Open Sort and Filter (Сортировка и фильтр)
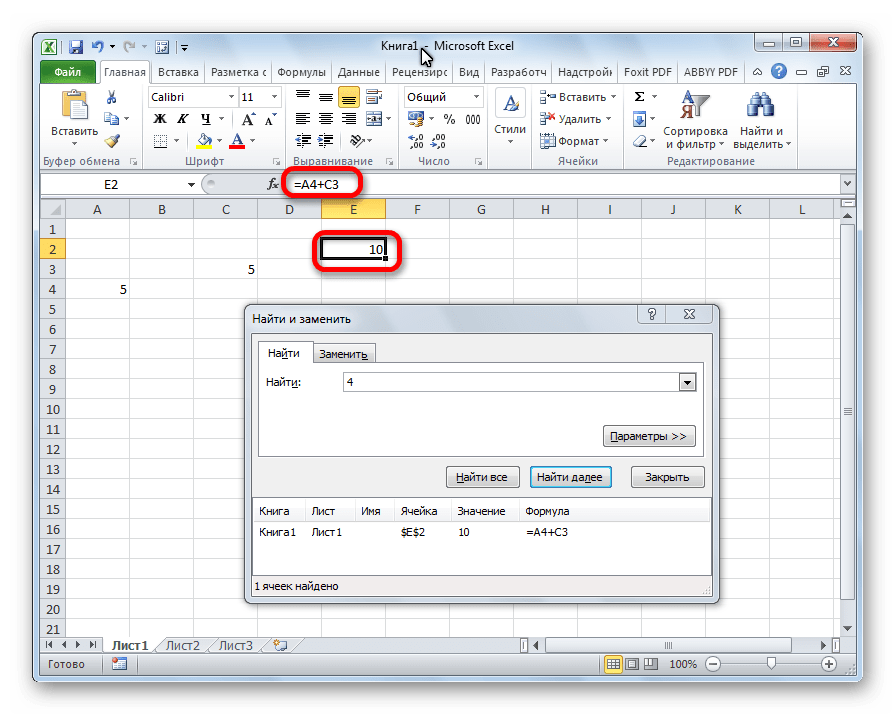This screenshot has width=896, height=715. [x=695, y=119]
